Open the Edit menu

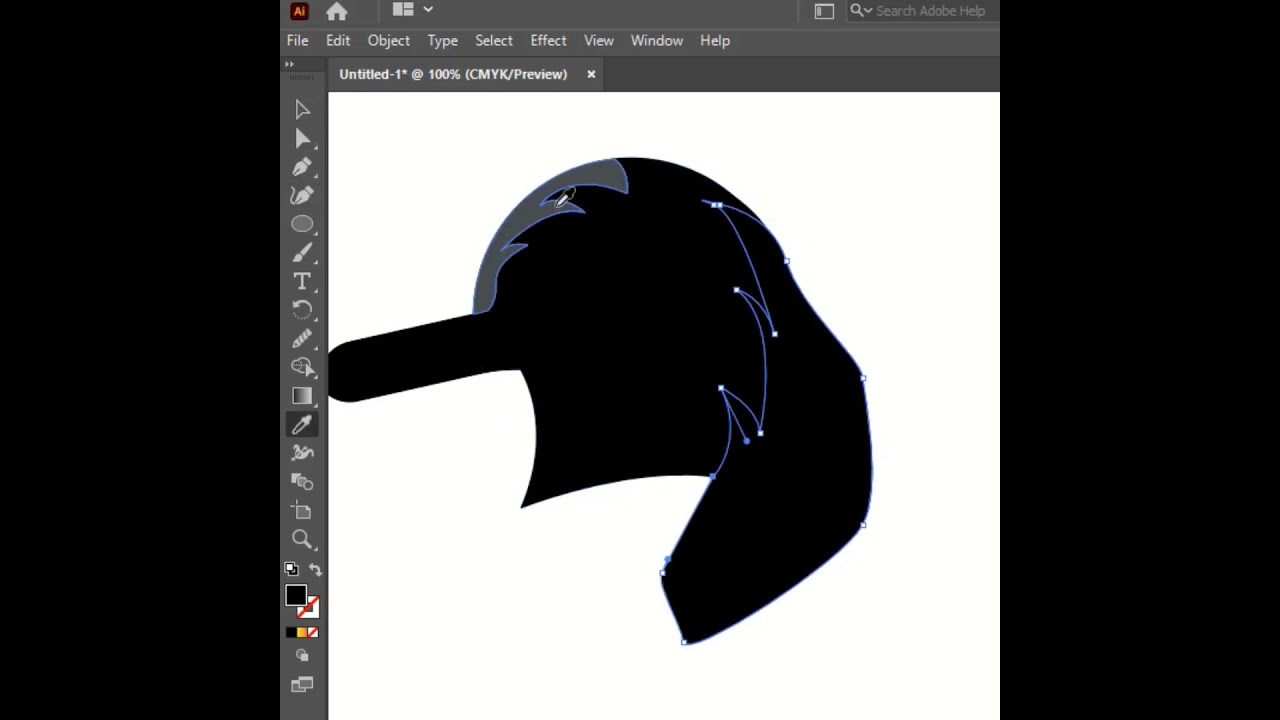coord(338,41)
